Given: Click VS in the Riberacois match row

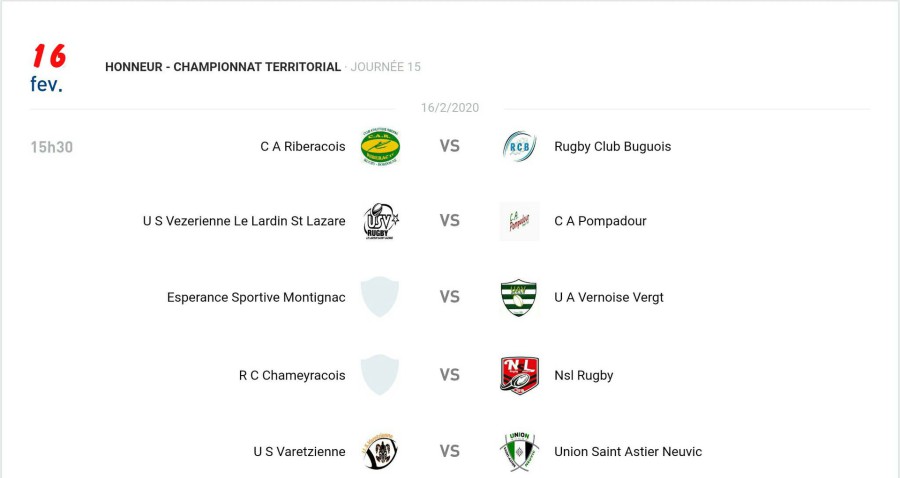Looking at the screenshot, I should [x=450, y=147].
